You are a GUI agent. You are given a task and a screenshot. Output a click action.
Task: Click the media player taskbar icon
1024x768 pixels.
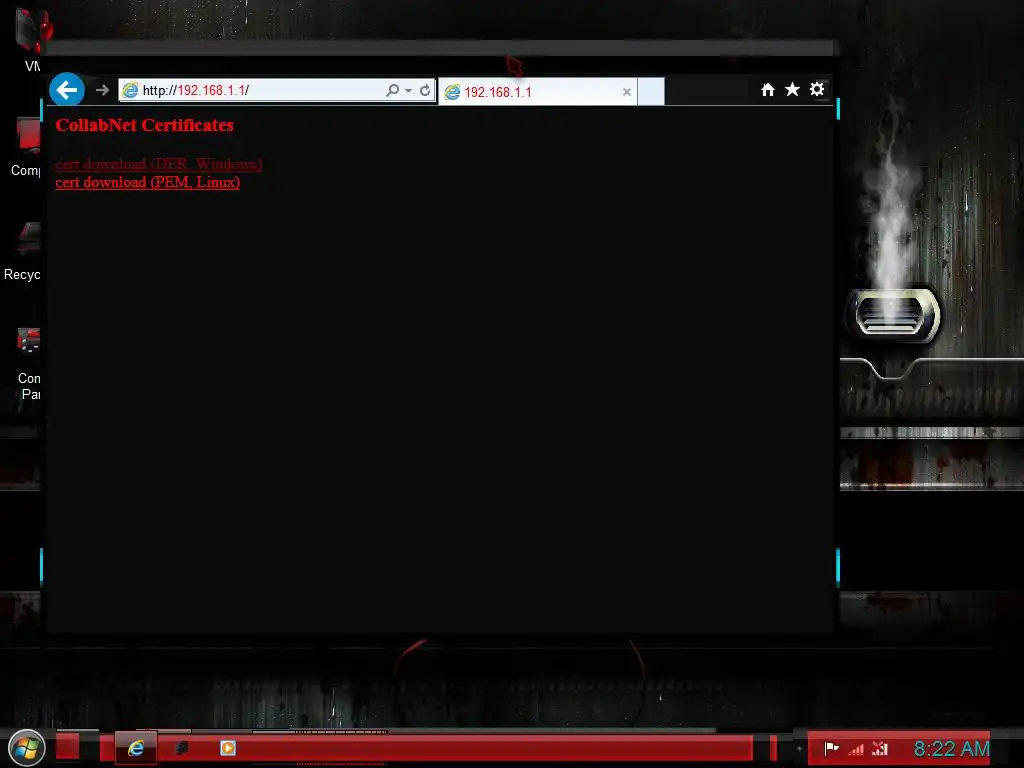pos(227,748)
